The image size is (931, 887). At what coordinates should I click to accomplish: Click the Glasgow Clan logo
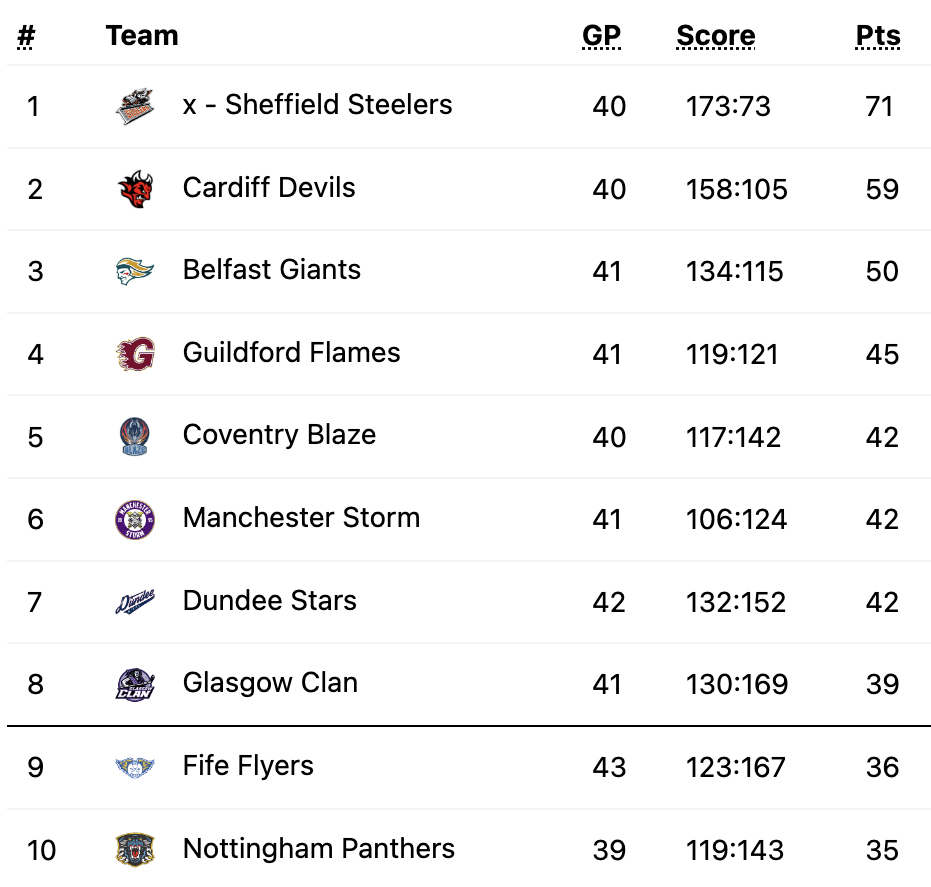pyautogui.click(x=135, y=684)
